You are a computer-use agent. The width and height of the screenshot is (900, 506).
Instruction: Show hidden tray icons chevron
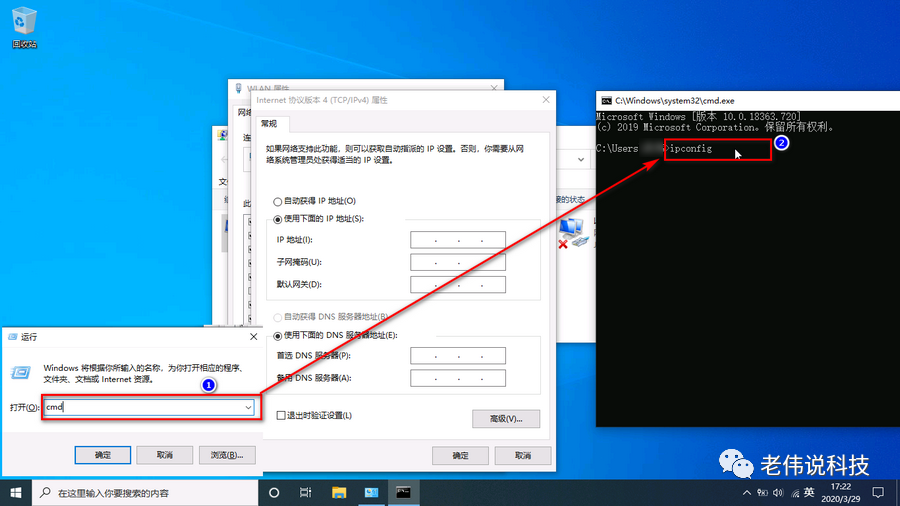click(x=746, y=493)
